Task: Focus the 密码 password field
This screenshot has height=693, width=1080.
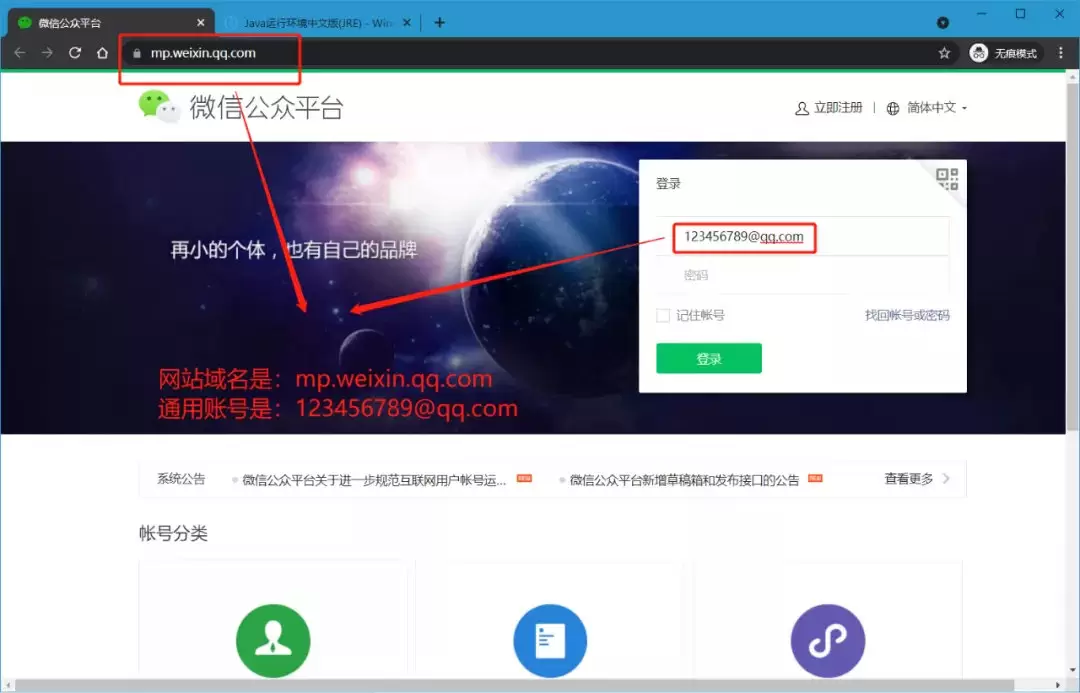Action: (802, 275)
